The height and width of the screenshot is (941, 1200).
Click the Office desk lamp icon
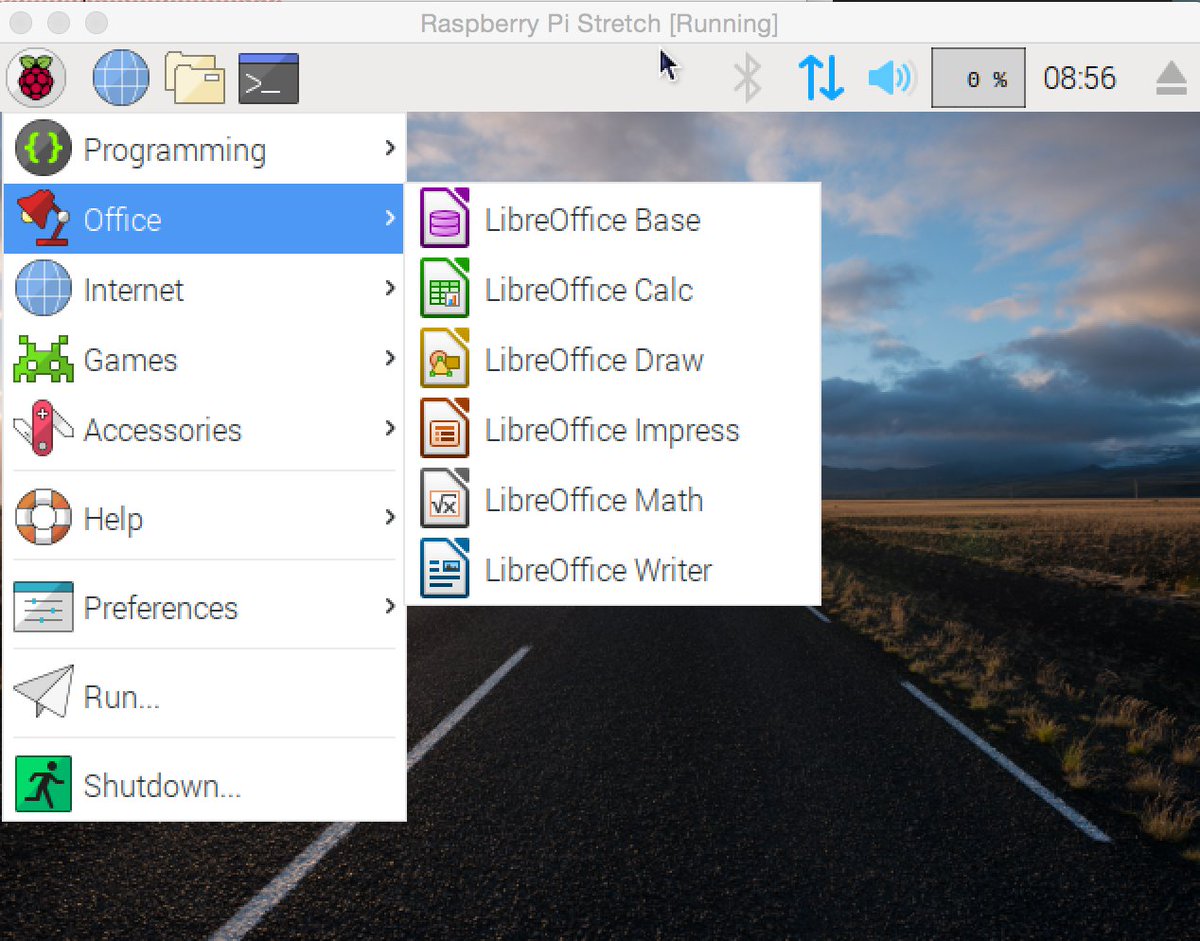(x=43, y=218)
